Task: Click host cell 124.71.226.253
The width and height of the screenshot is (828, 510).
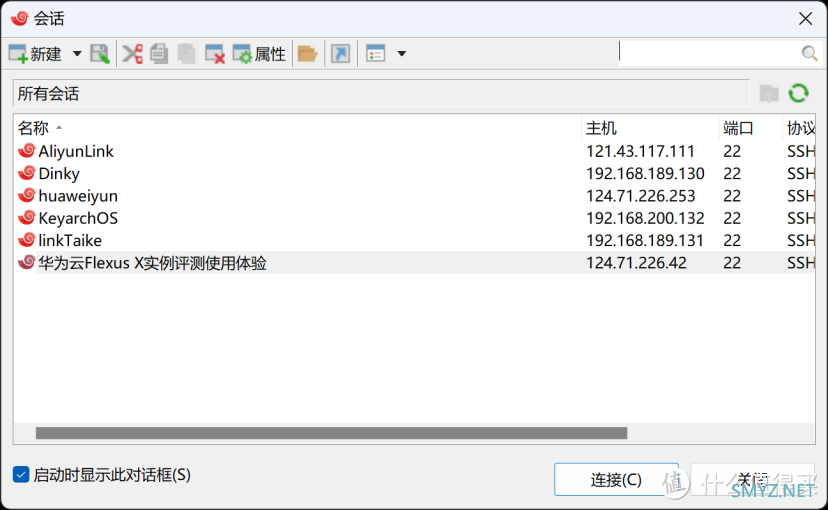Action: (x=641, y=196)
